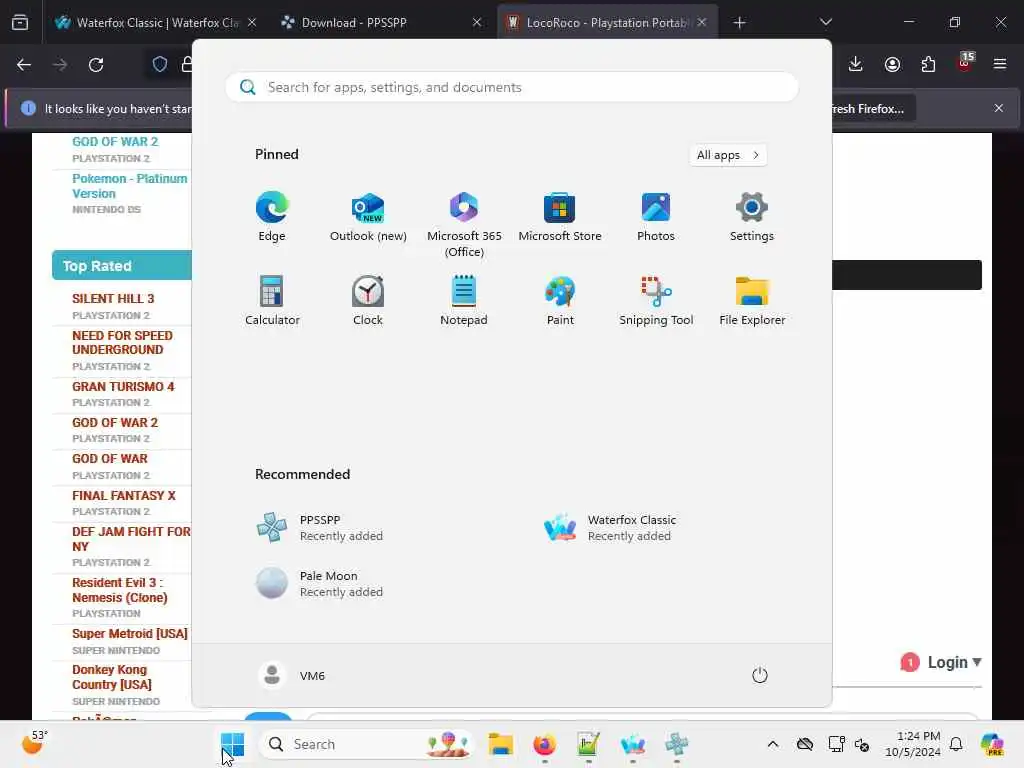Open a new browser tab

tap(739, 22)
